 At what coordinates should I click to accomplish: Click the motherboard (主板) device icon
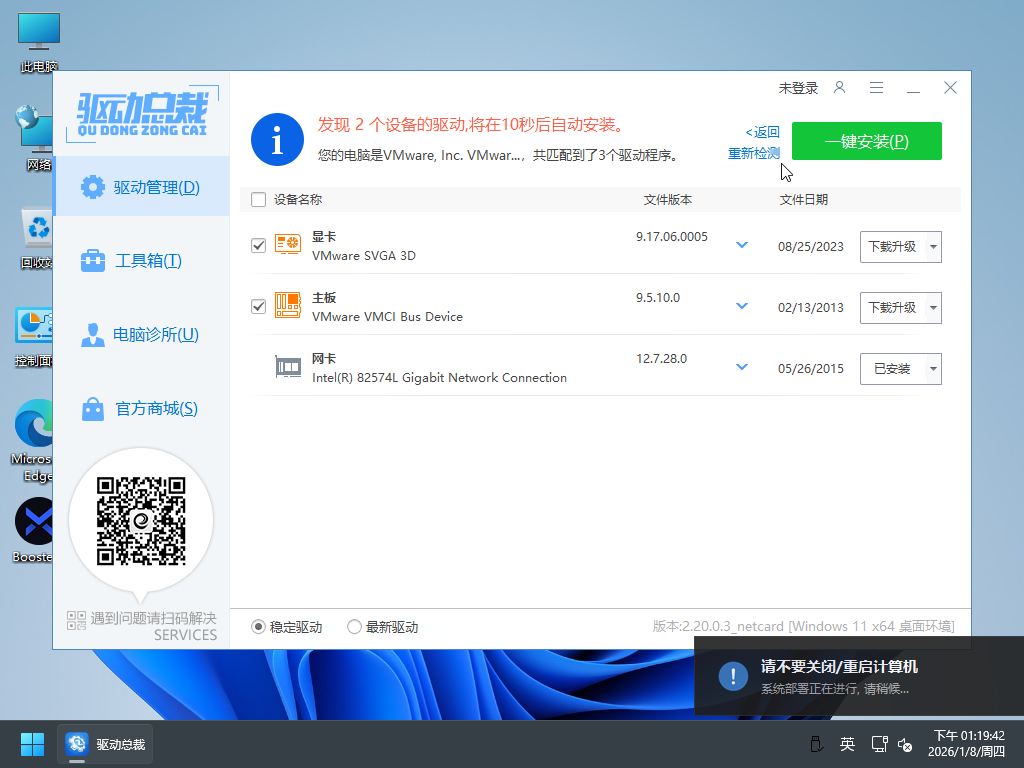coord(288,306)
